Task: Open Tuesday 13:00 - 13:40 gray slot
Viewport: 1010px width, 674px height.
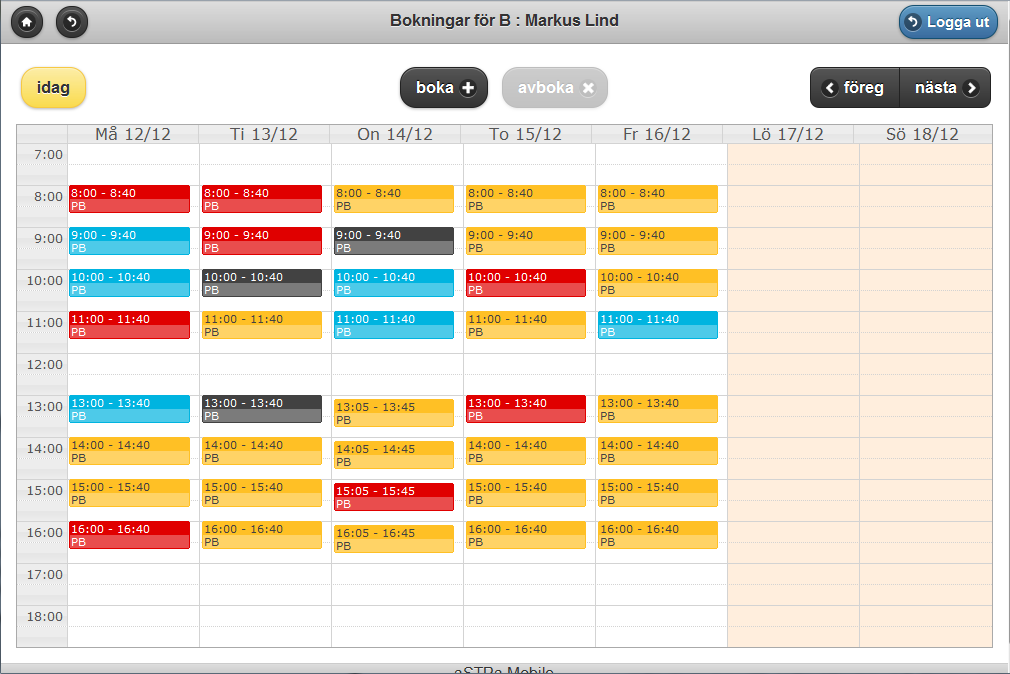Action: click(262, 409)
